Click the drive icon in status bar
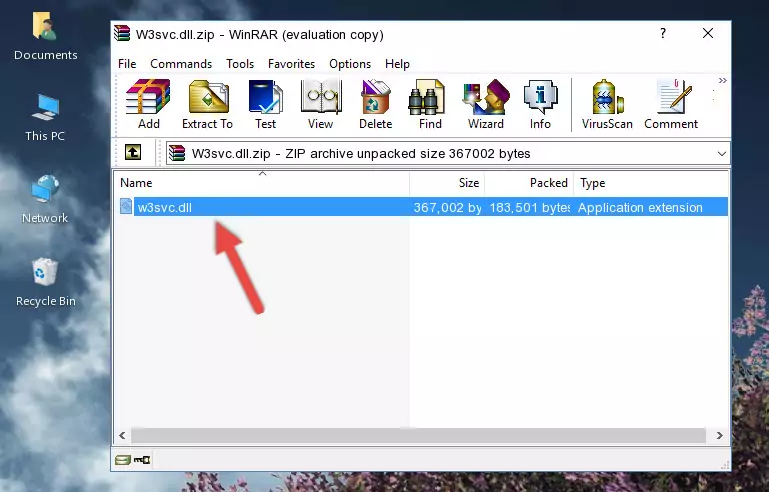Viewport: 769px width, 492px height. click(122, 460)
